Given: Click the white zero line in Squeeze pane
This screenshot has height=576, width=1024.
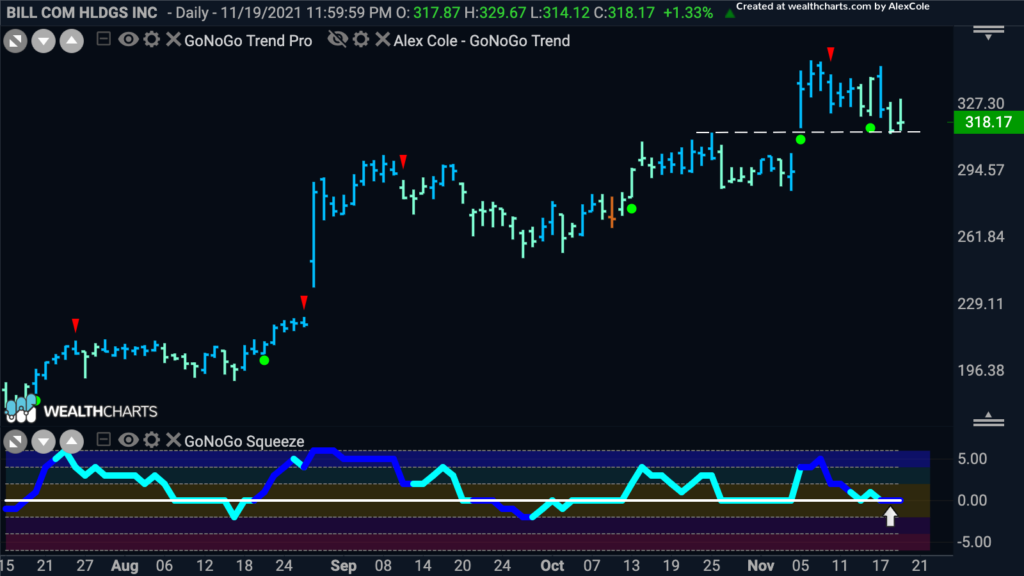Looking at the screenshot, I should pyautogui.click(x=454, y=501).
